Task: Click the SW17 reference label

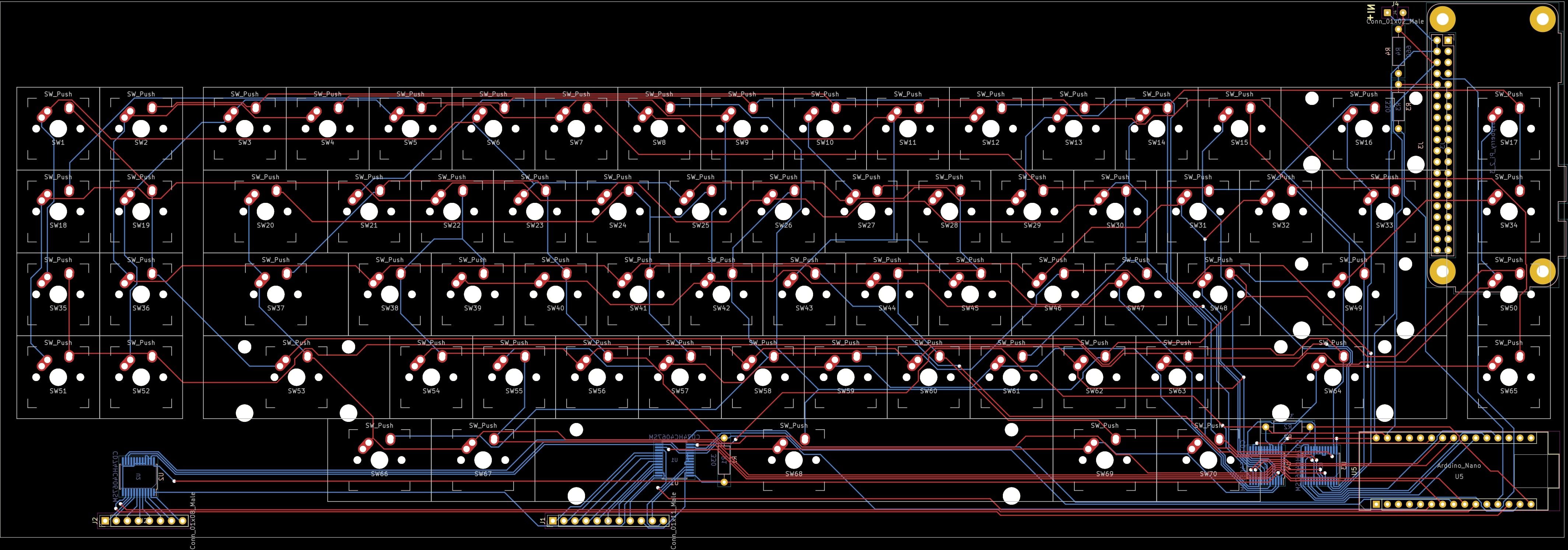Action: [1508, 142]
